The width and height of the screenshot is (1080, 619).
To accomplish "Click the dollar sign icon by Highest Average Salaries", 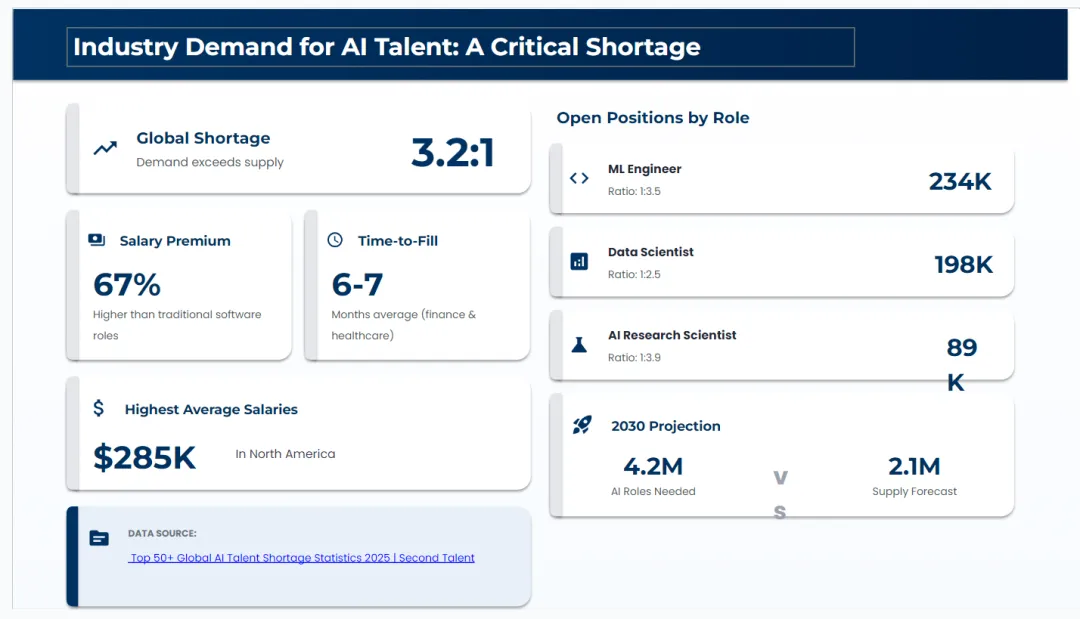I will pos(98,408).
